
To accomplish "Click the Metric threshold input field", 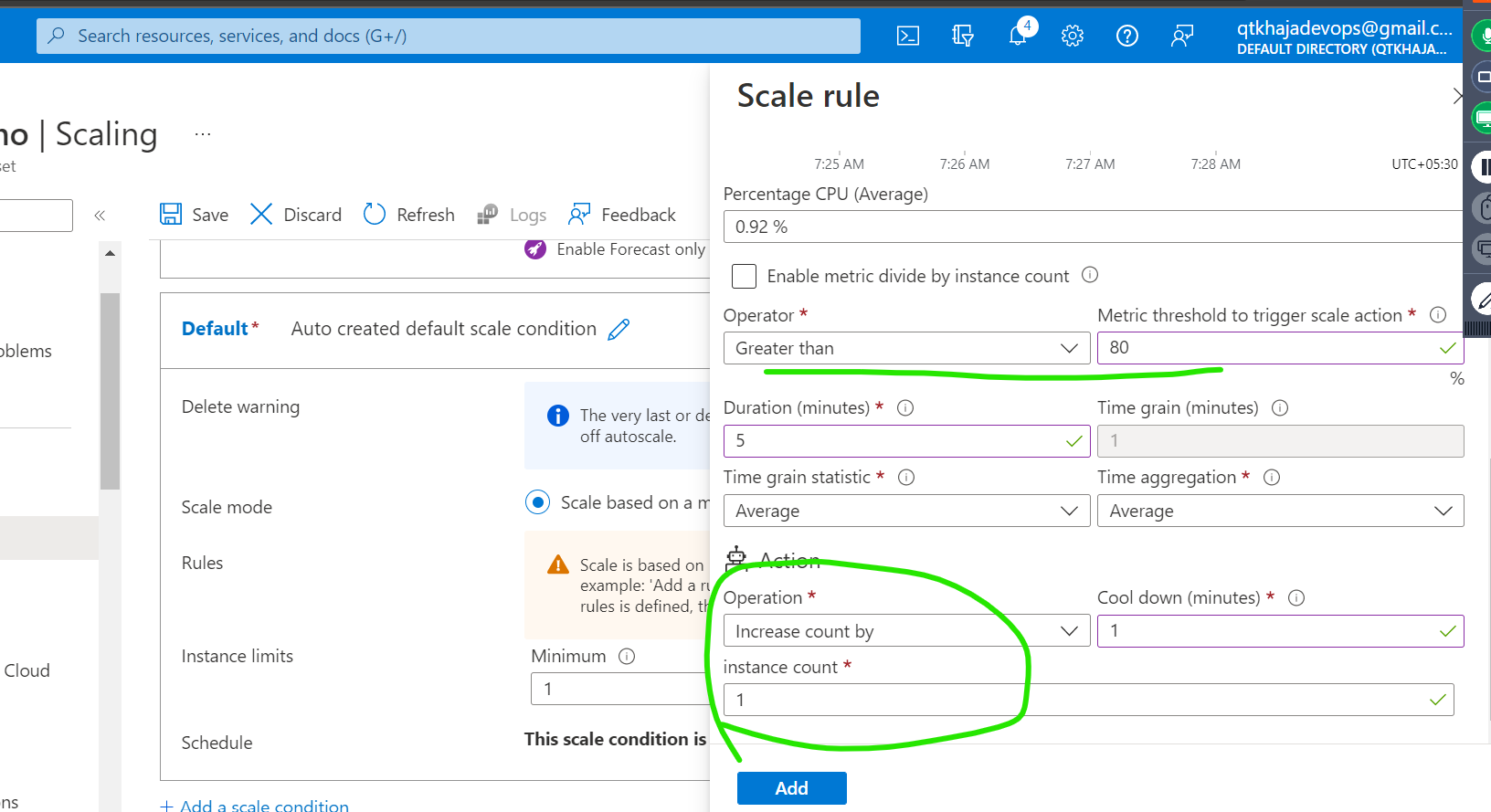I will click(1280, 348).
